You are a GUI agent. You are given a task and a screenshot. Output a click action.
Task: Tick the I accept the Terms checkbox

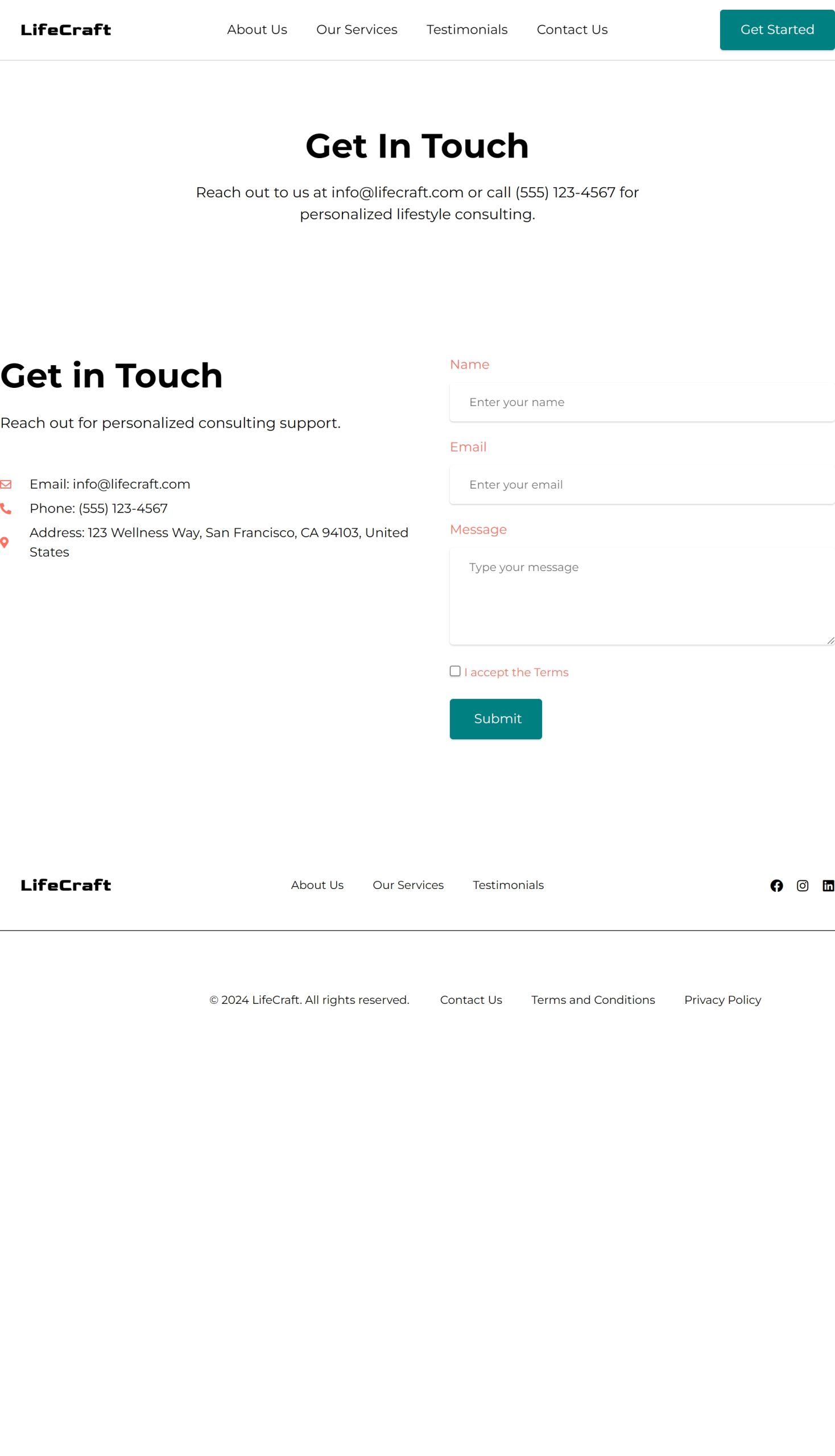(x=456, y=671)
